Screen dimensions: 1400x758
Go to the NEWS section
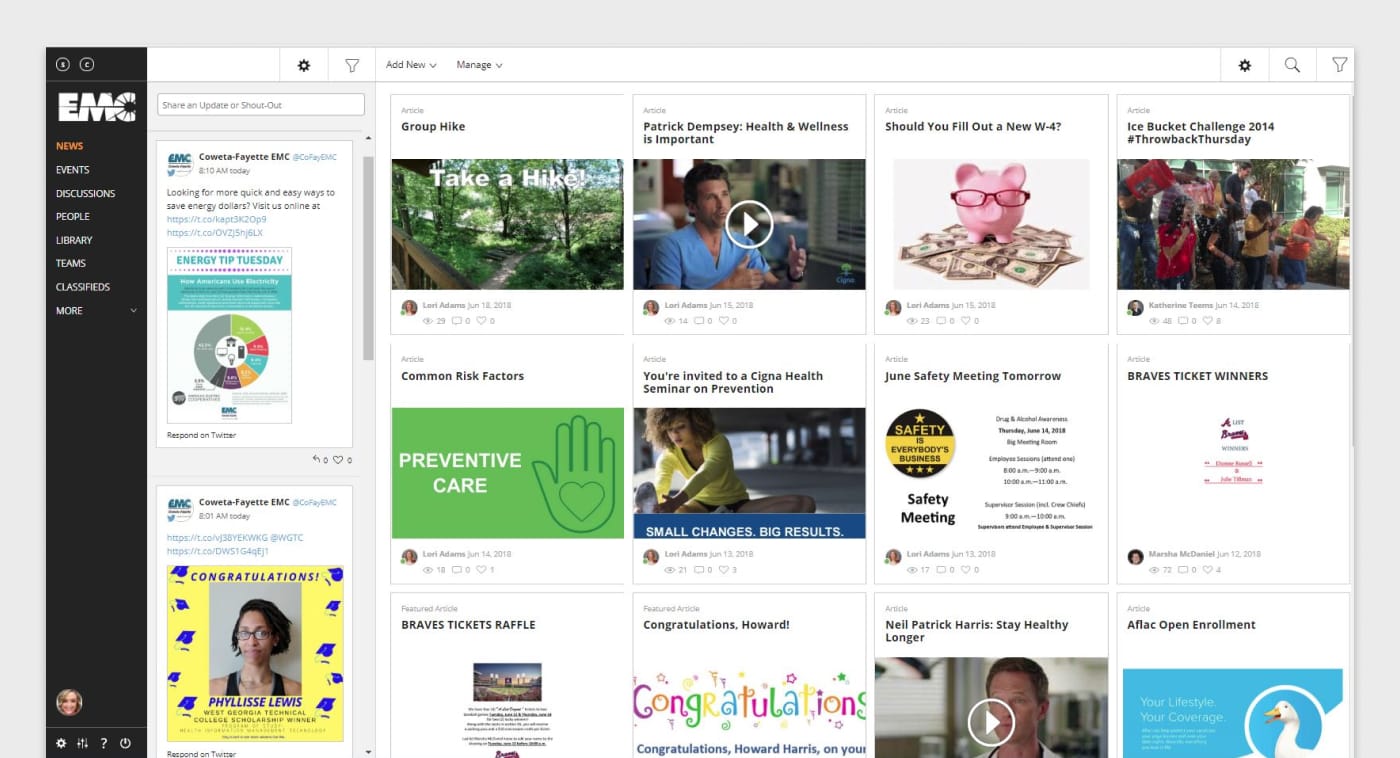[x=70, y=146]
